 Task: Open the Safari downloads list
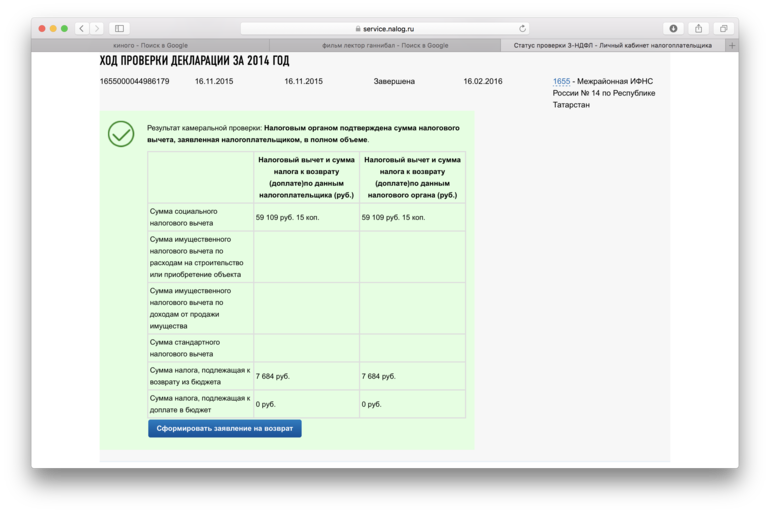click(x=673, y=29)
